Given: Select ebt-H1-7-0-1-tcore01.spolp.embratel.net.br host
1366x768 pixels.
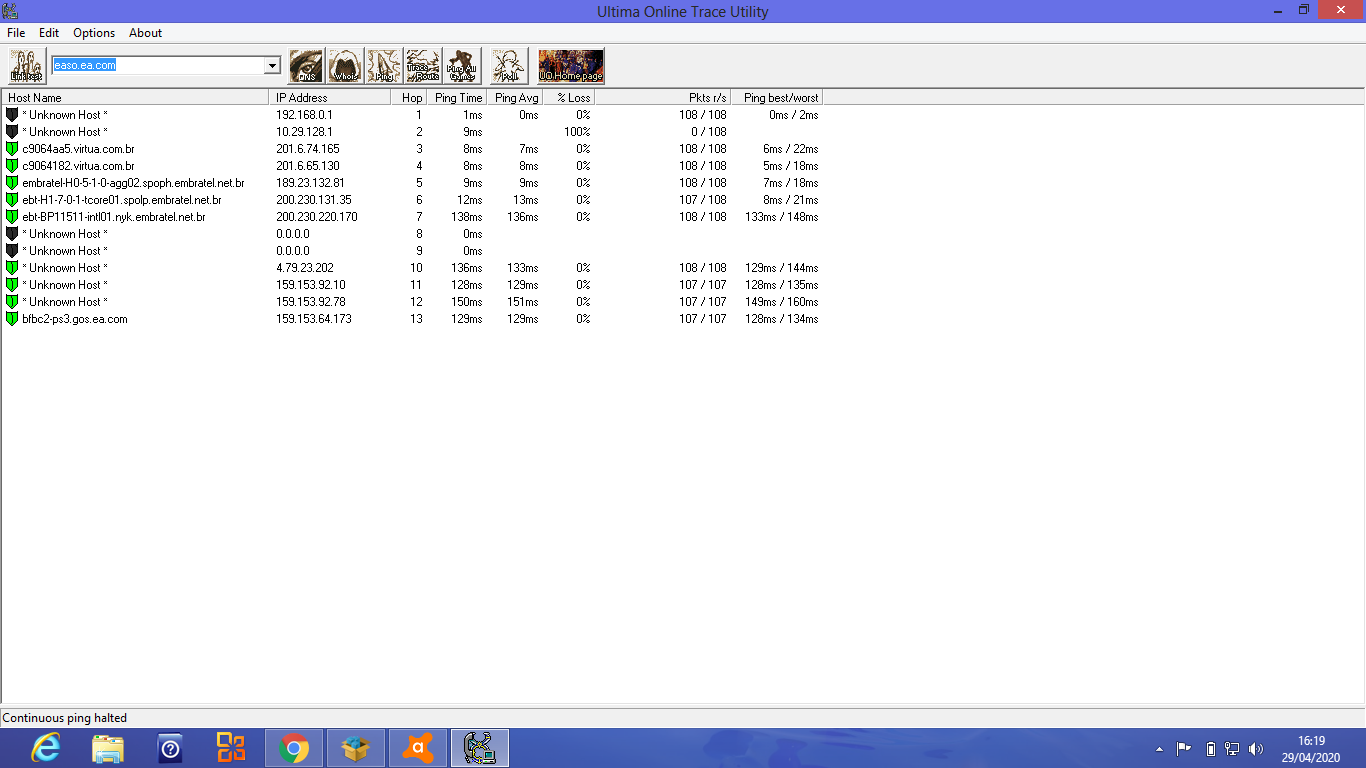Looking at the screenshot, I should pyautogui.click(x=122, y=200).
